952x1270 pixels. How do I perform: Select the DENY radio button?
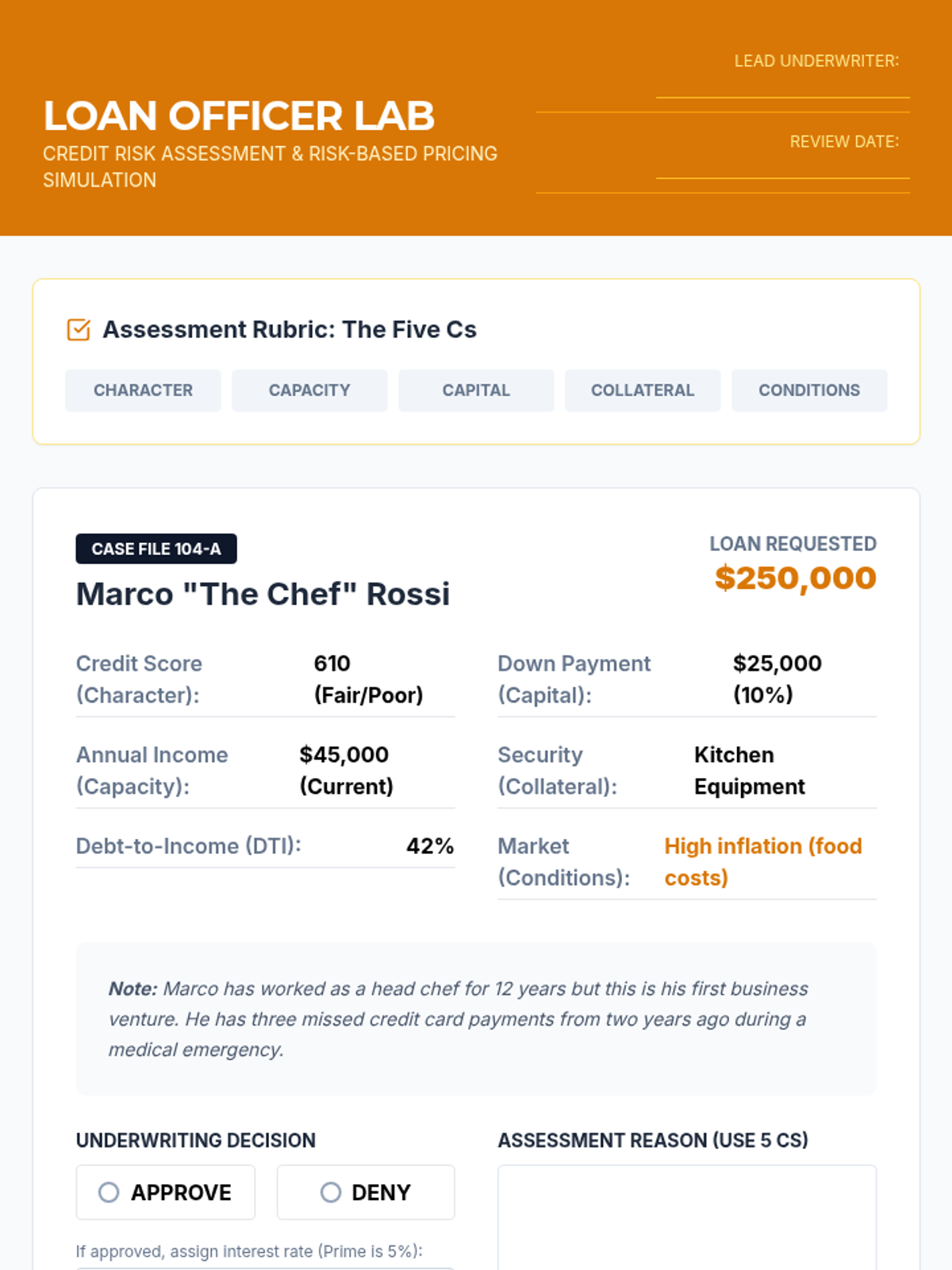point(331,1192)
